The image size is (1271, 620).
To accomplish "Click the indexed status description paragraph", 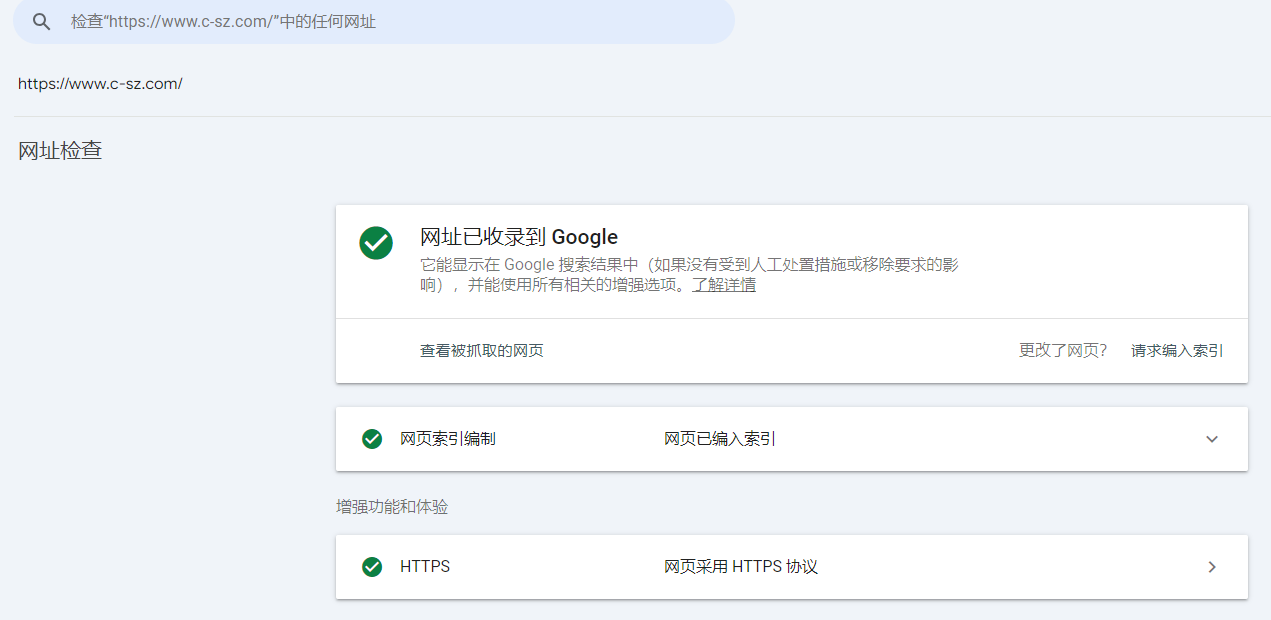I will coord(688,274).
